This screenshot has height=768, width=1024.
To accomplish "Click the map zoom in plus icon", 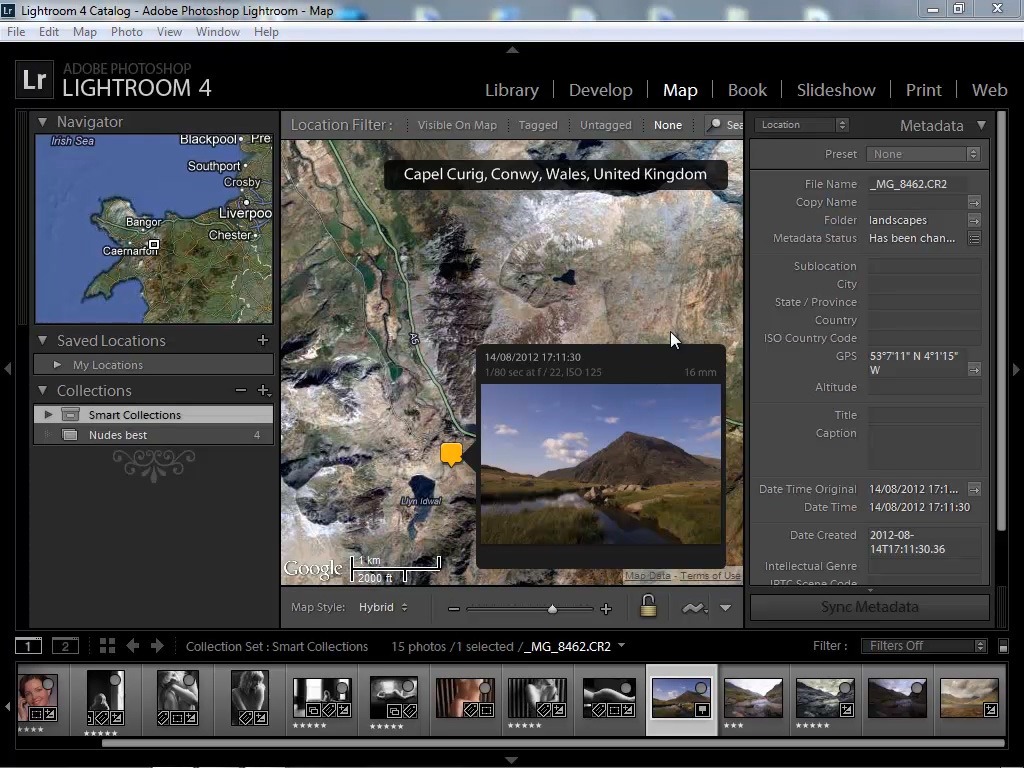I will click(606, 609).
